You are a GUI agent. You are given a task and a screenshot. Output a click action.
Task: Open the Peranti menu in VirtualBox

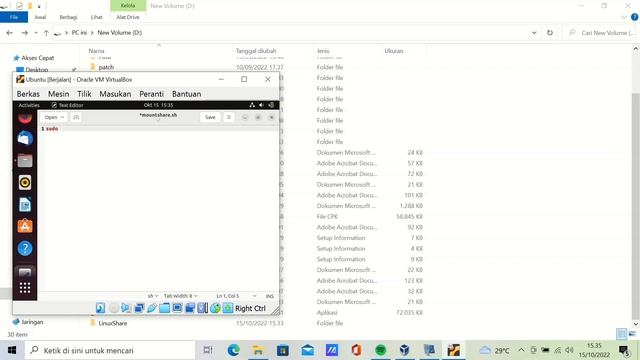[151, 94]
